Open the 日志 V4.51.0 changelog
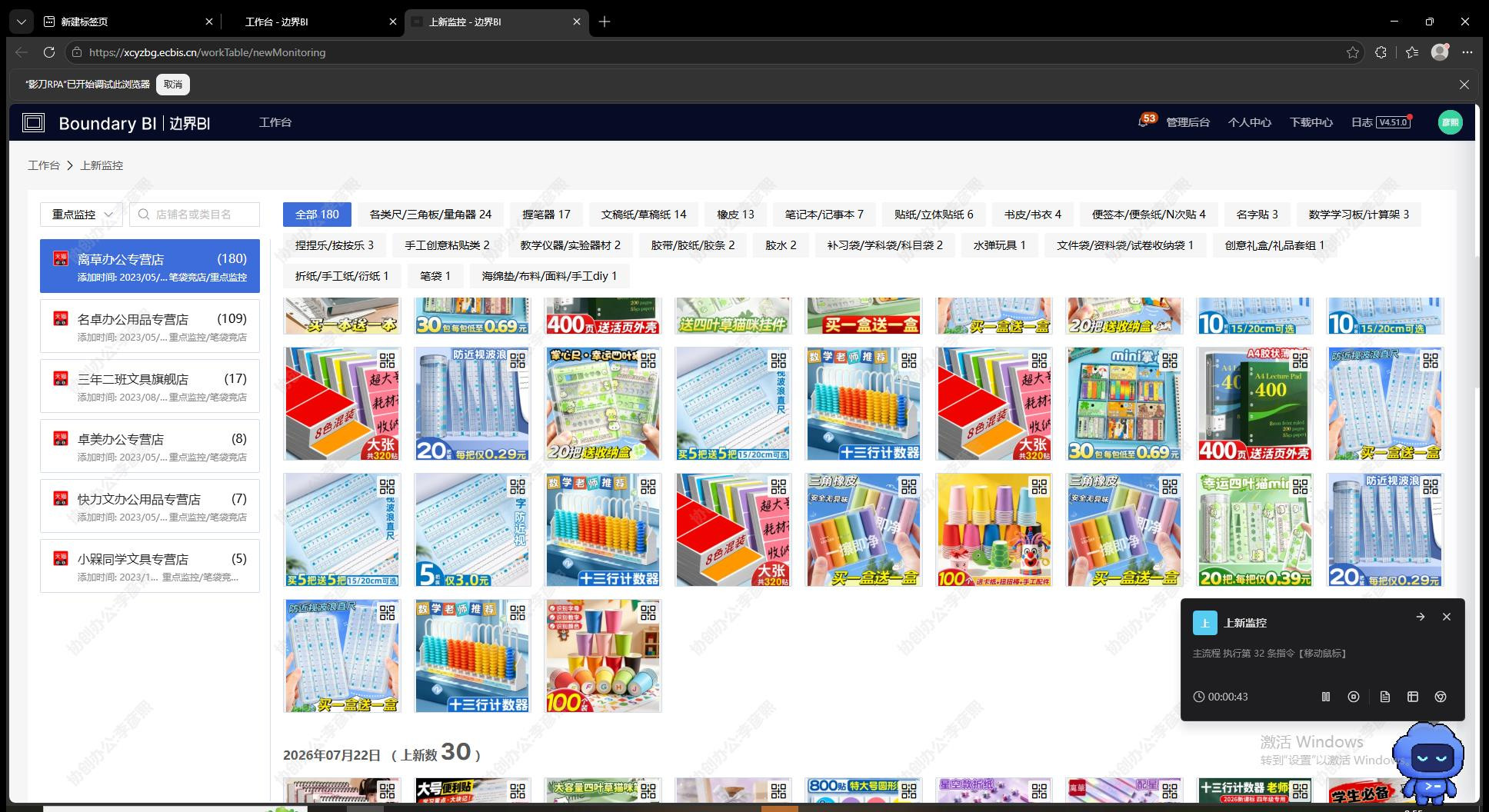 pos(1381,122)
